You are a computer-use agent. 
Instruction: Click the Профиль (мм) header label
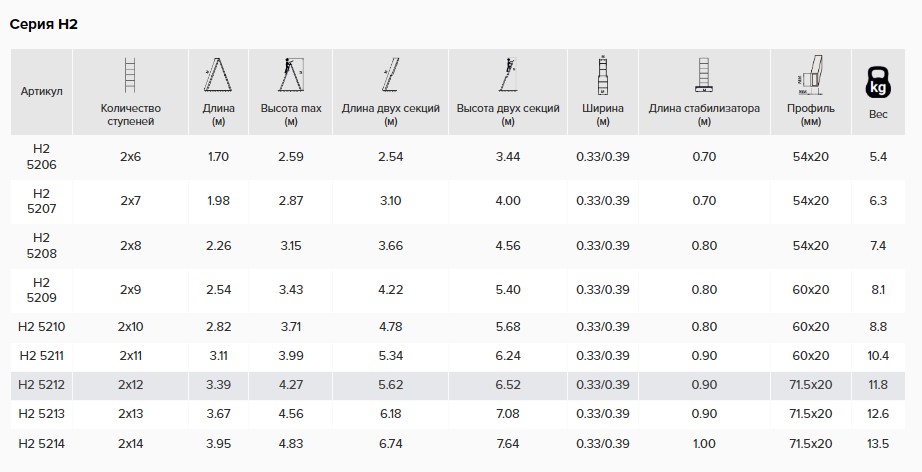(x=811, y=115)
